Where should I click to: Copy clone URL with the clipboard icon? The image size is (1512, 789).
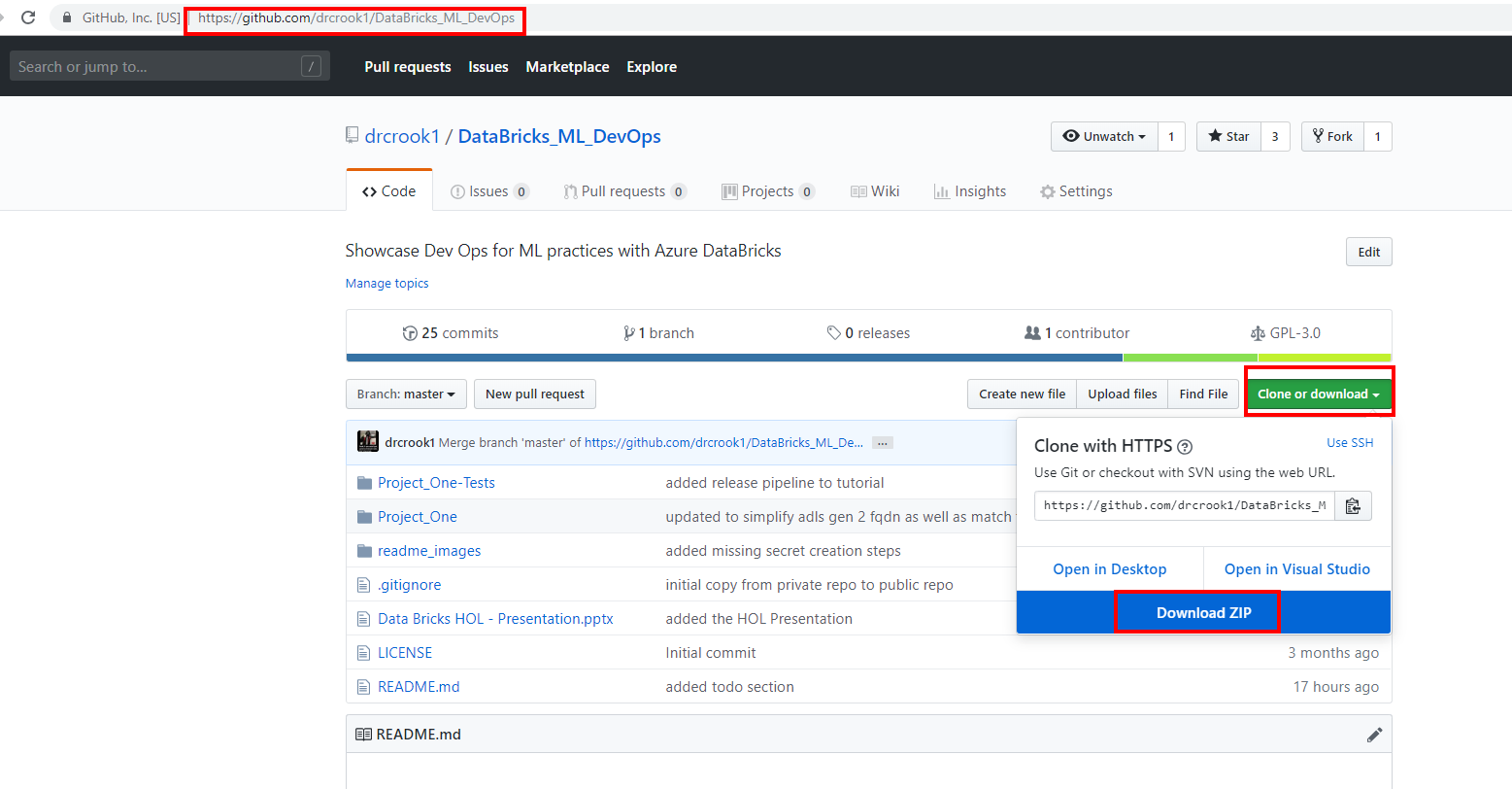1353,506
